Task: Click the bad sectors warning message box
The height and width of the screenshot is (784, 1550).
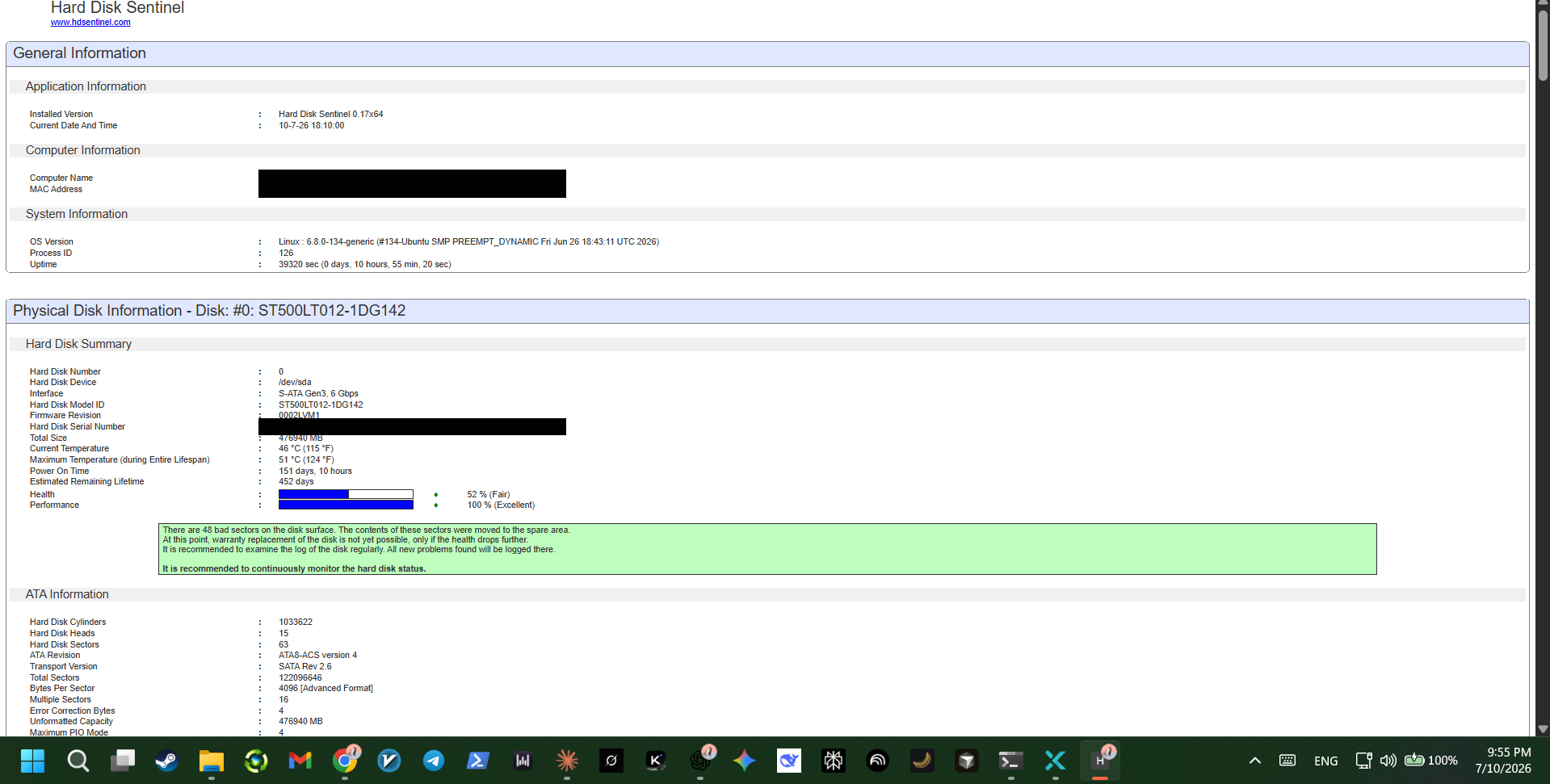Action: pyautogui.click(x=767, y=549)
